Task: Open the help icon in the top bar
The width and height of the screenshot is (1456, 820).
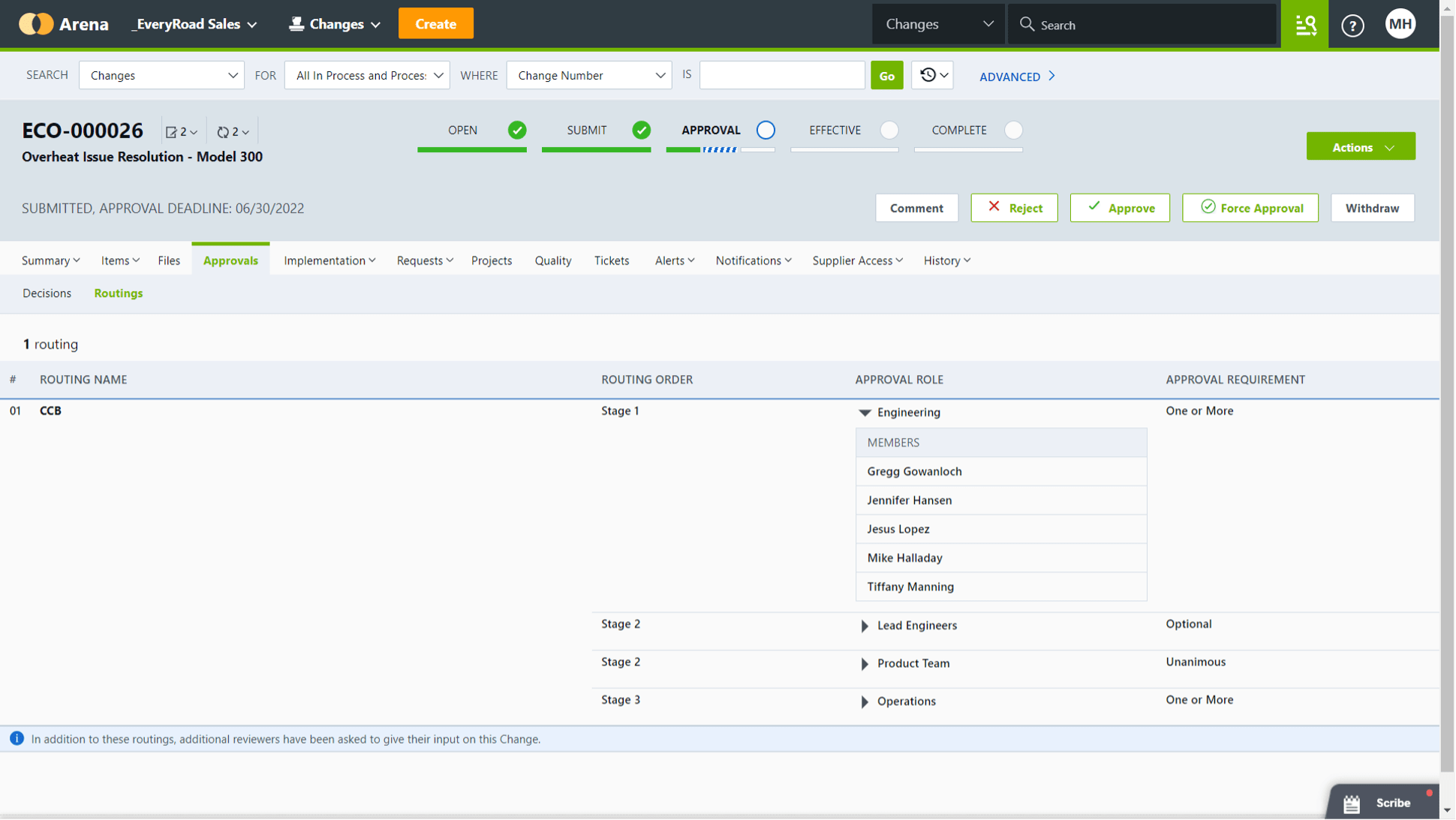Action: point(1352,25)
